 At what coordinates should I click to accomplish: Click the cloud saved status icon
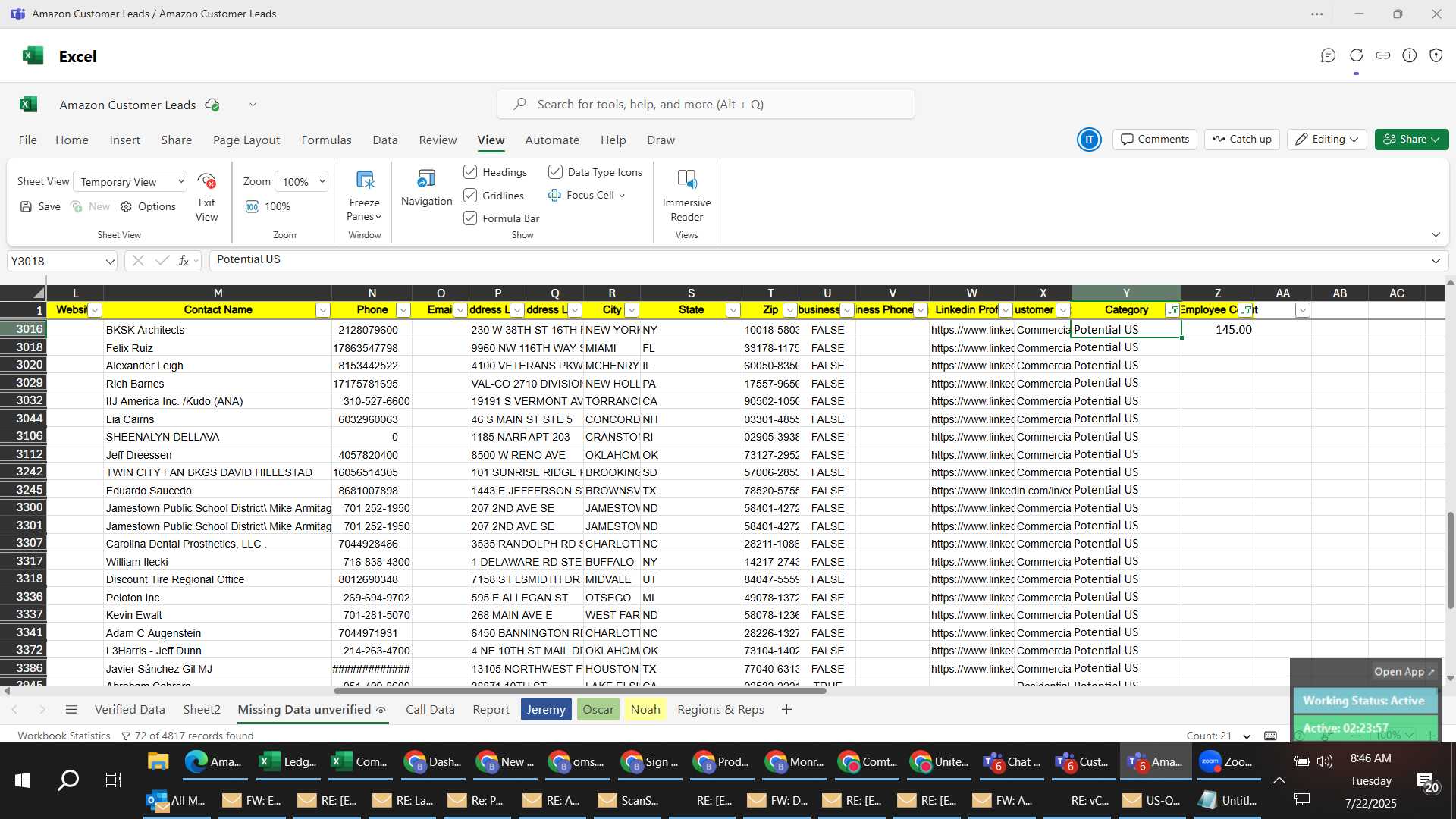coord(212,105)
